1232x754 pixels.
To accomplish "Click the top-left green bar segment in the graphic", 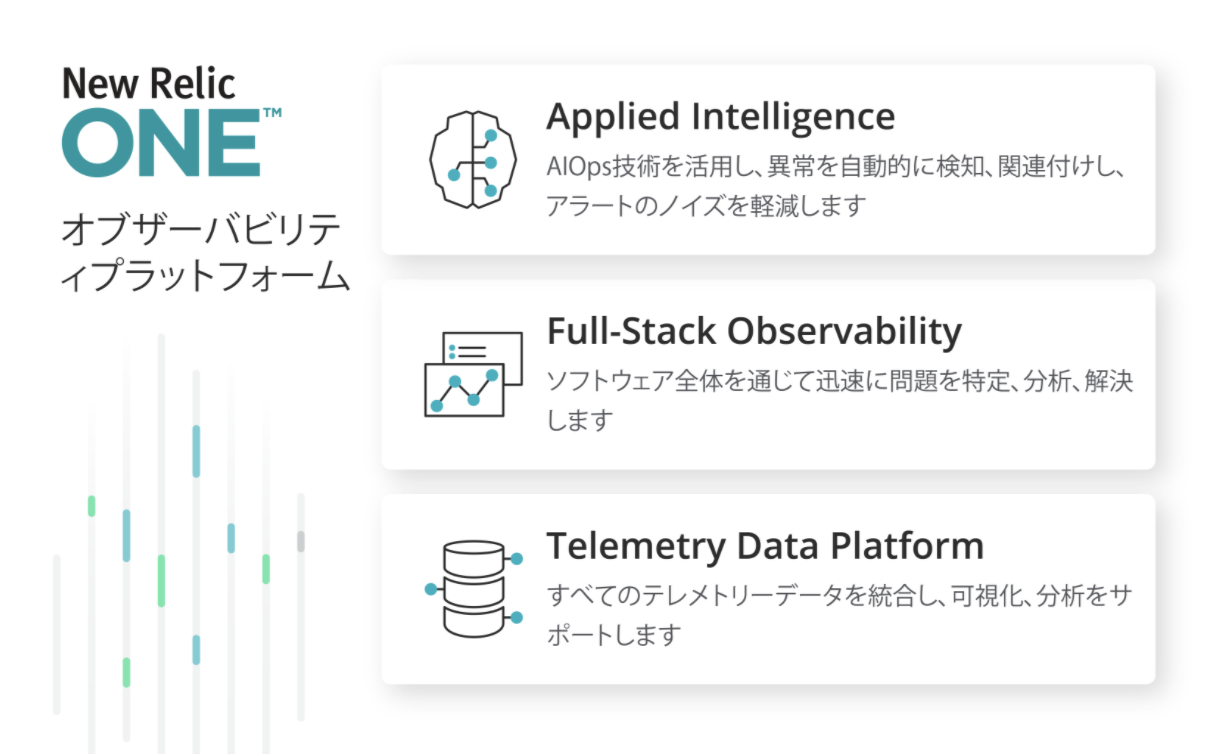I will point(91,505).
